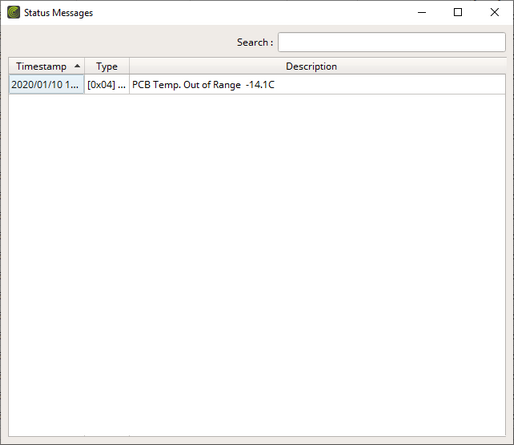514x445 pixels.
Task: Select the [0x04] type cell
Action: (107, 84)
